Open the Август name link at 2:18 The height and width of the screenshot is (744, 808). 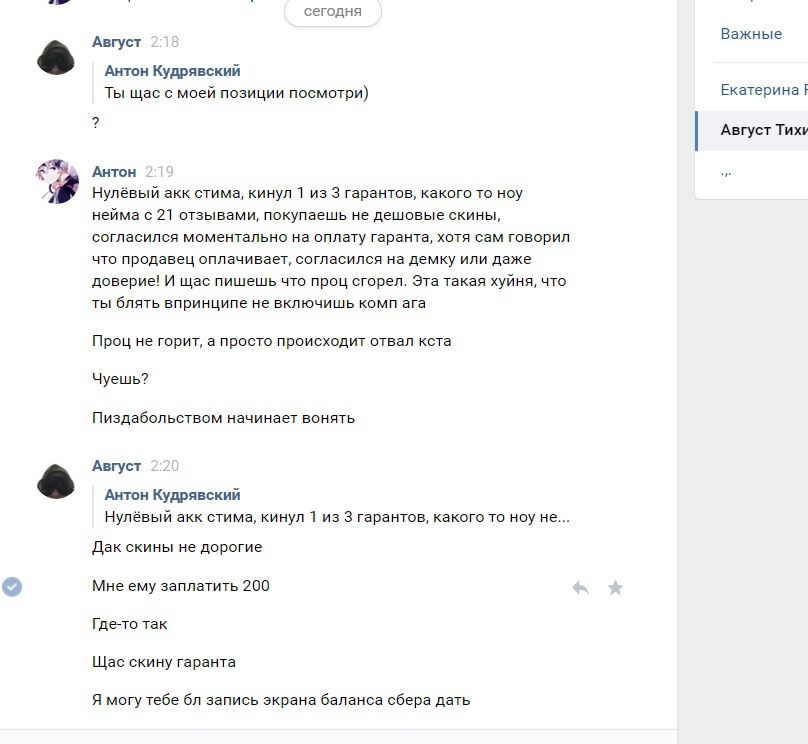click(x=116, y=42)
